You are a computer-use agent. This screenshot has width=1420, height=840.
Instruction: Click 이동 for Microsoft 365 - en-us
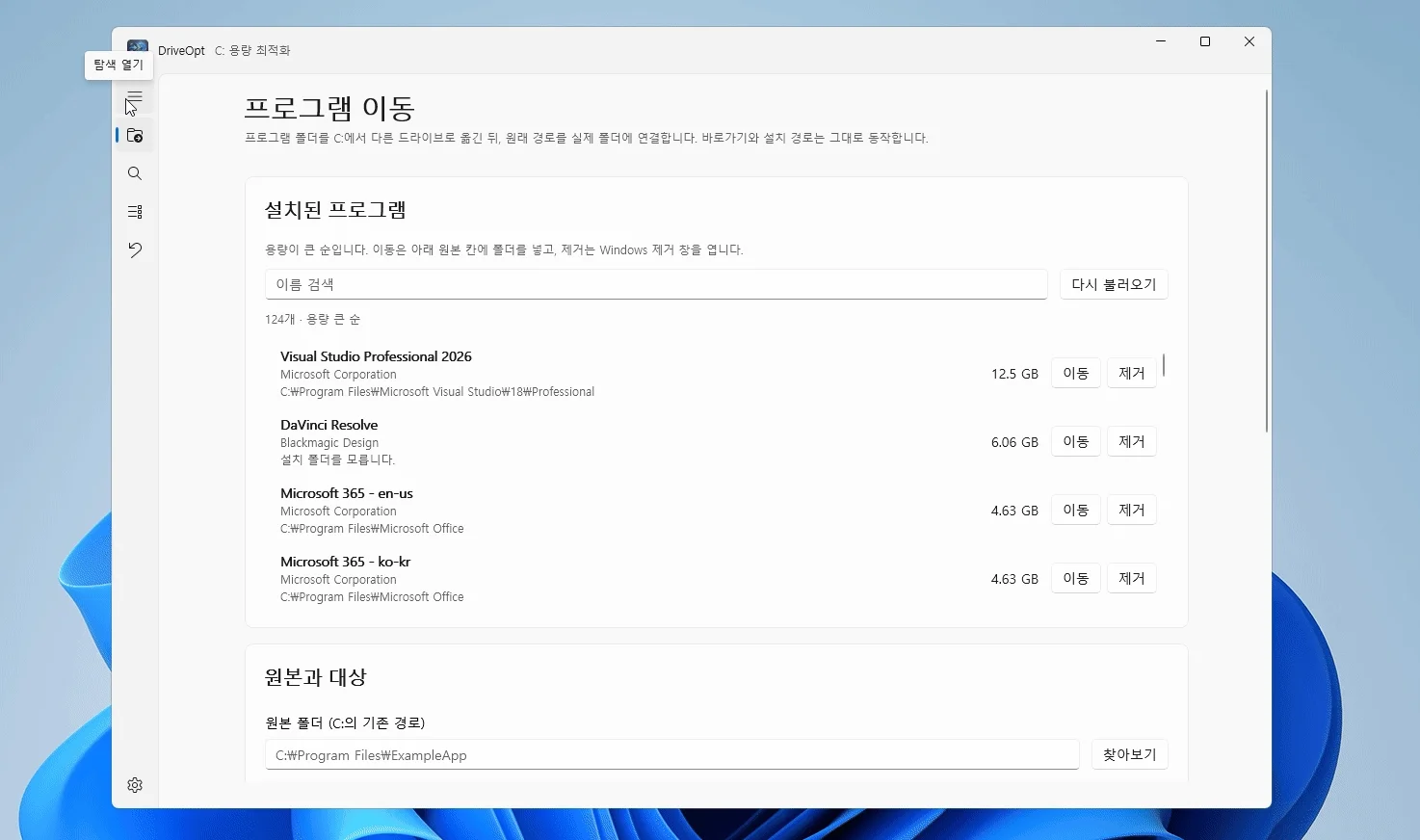coord(1075,510)
